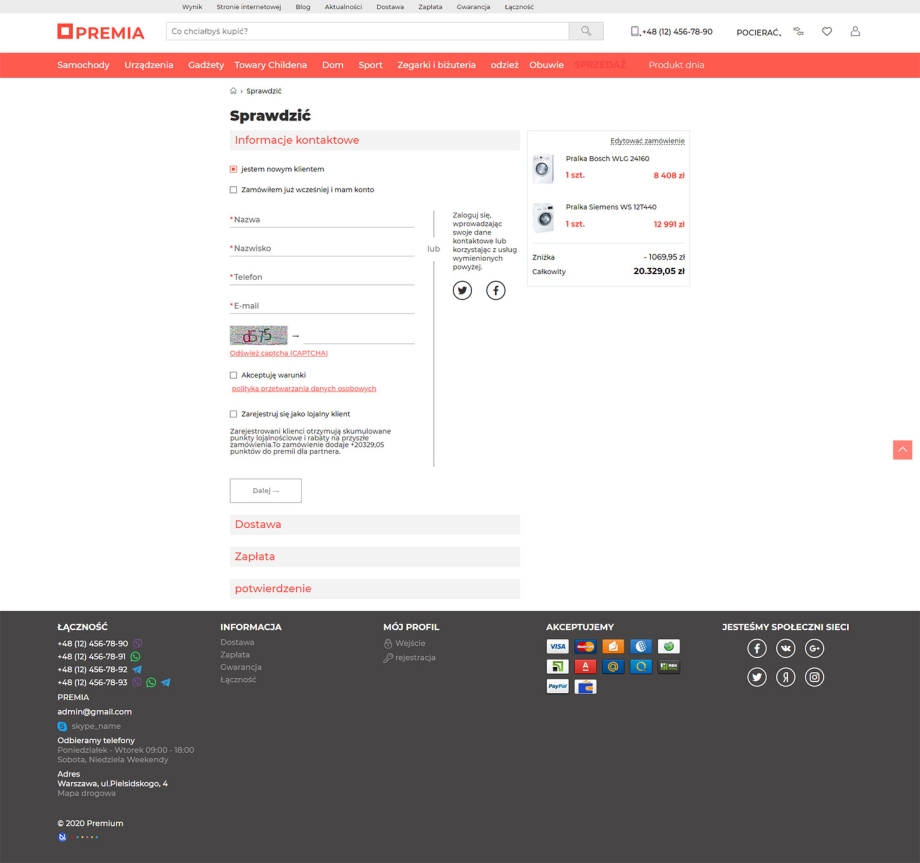
Task: Enable "Zarejestruj się jako lojalny klient"
Action: (x=234, y=414)
